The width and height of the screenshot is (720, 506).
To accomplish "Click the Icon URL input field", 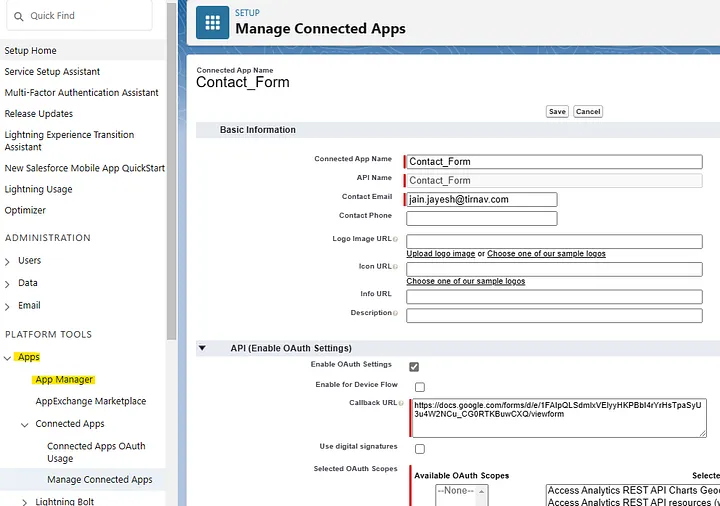I will point(554,269).
